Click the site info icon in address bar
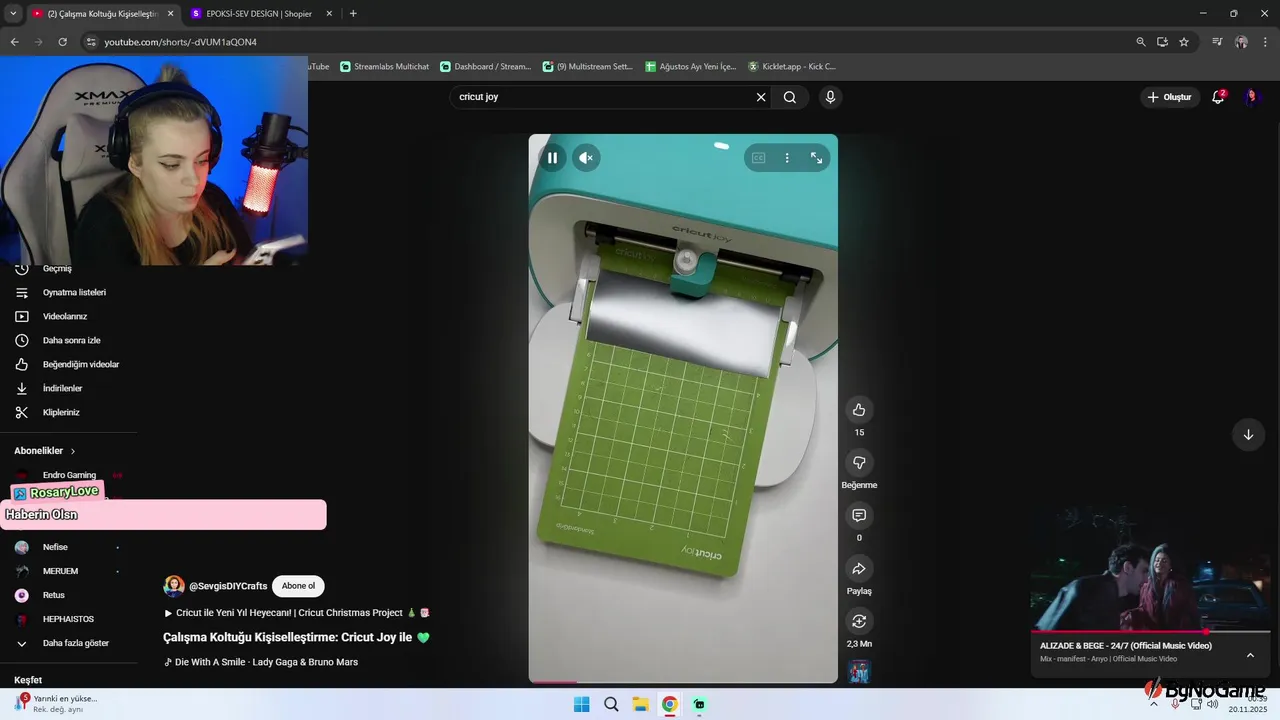The height and width of the screenshot is (720, 1280). tap(91, 42)
